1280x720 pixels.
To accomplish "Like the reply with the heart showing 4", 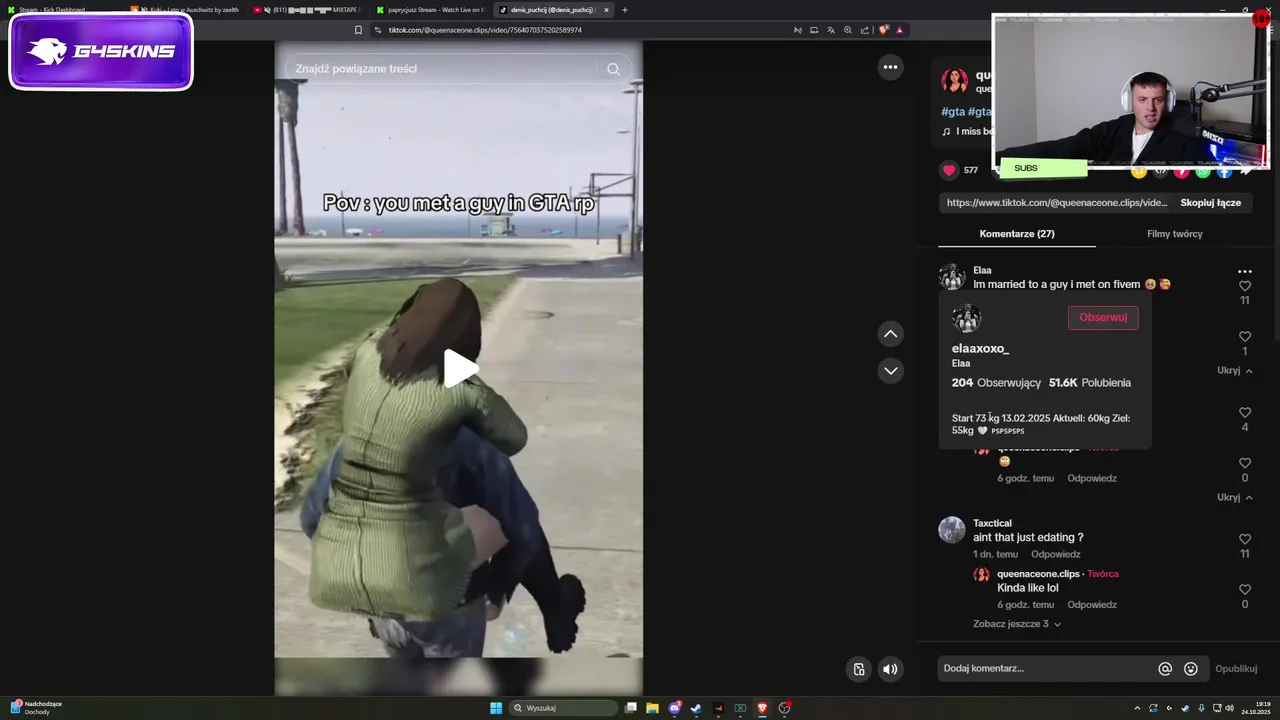I will 1245,413.
